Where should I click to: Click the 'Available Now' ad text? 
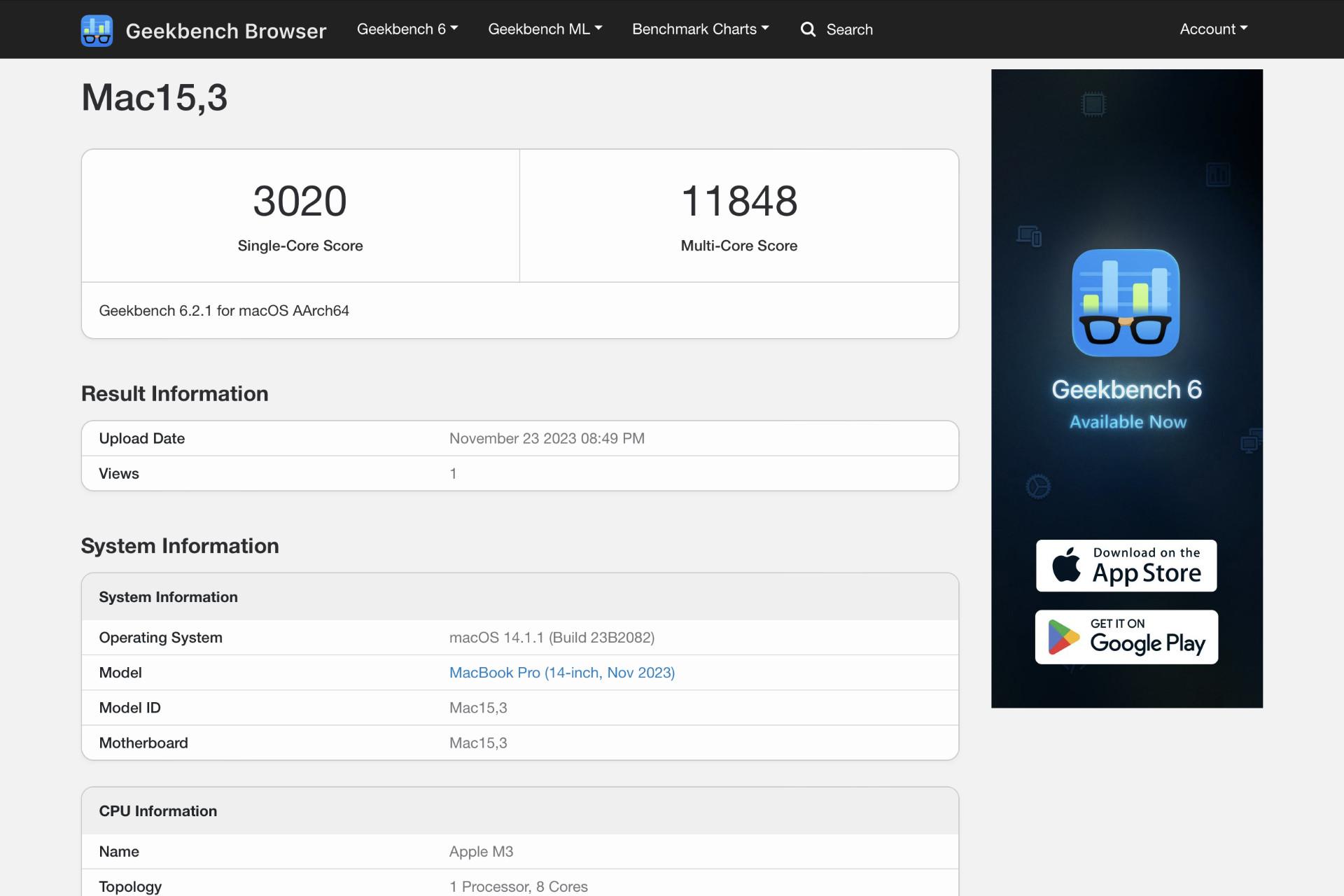(x=1128, y=422)
